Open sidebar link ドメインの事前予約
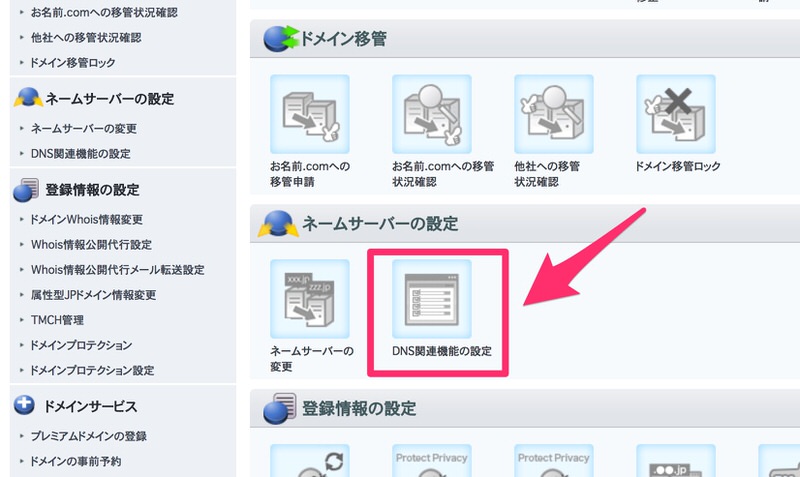The height and width of the screenshot is (477, 800). click(76, 461)
